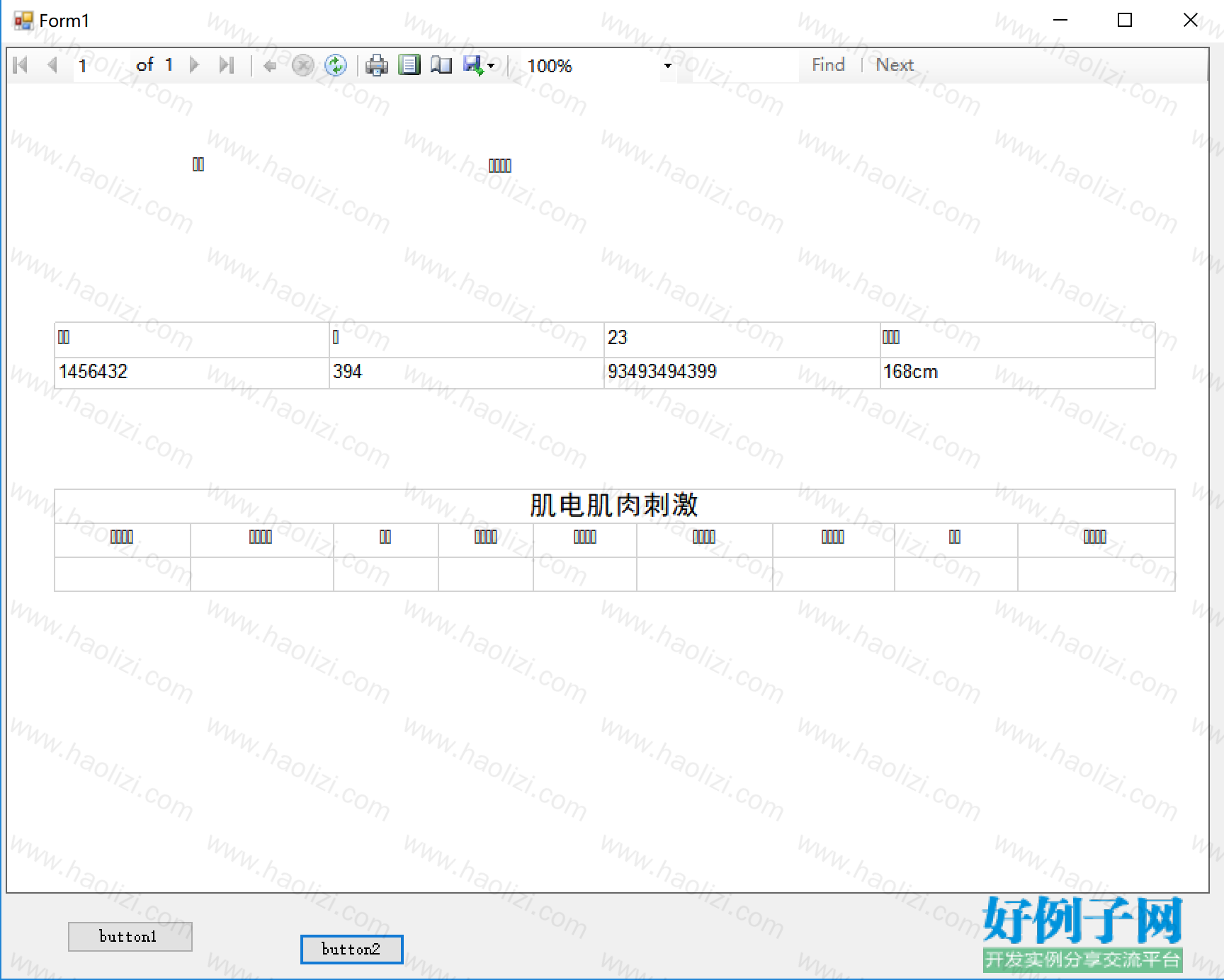Click the current page number field
The width and height of the screenshot is (1224, 980).
pos(101,66)
